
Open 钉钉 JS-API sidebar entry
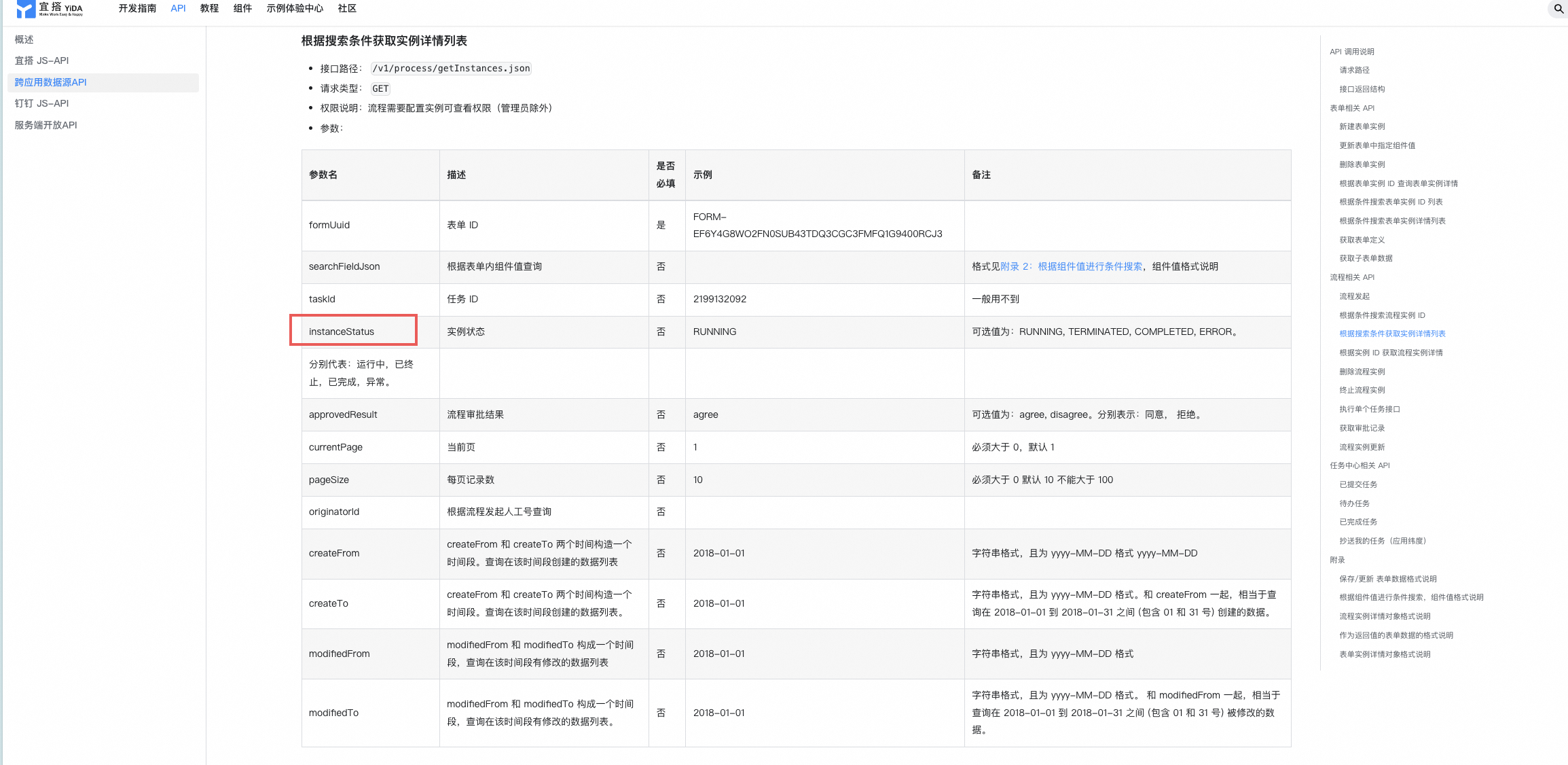pyautogui.click(x=42, y=103)
